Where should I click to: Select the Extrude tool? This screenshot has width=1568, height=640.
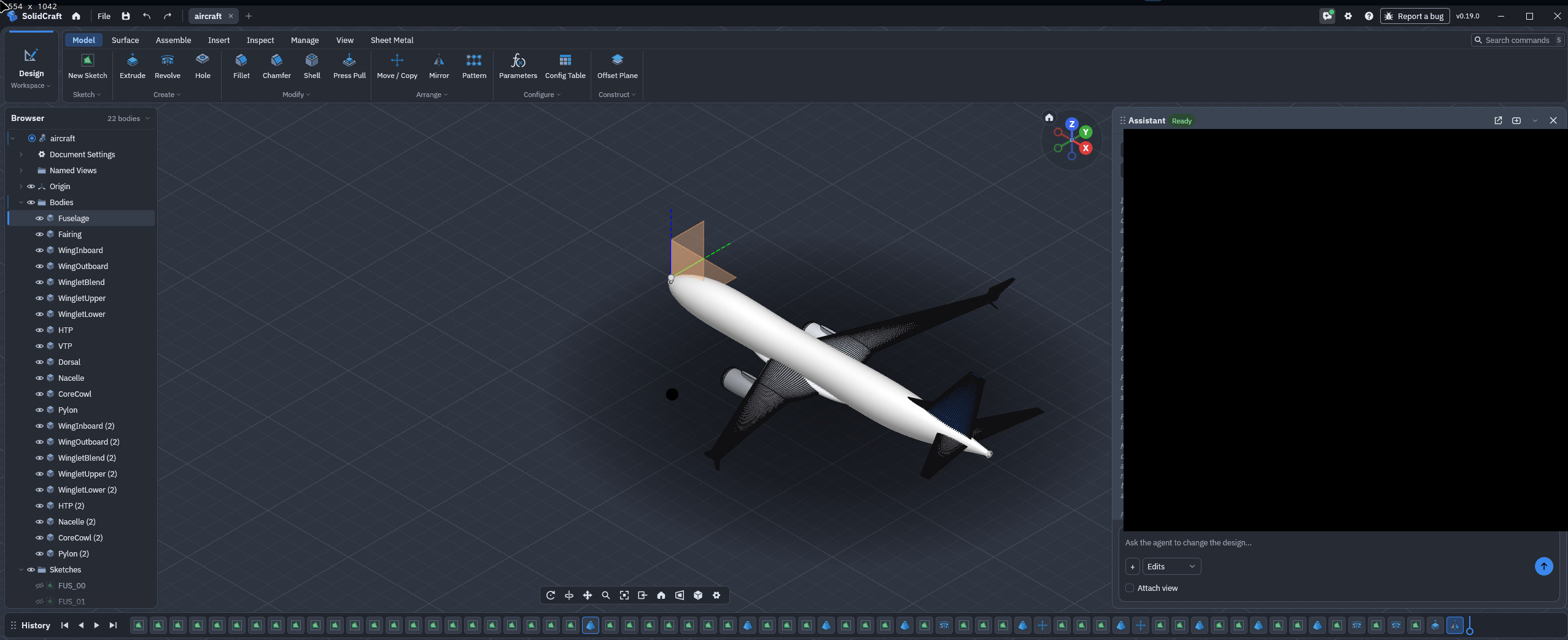(132, 66)
